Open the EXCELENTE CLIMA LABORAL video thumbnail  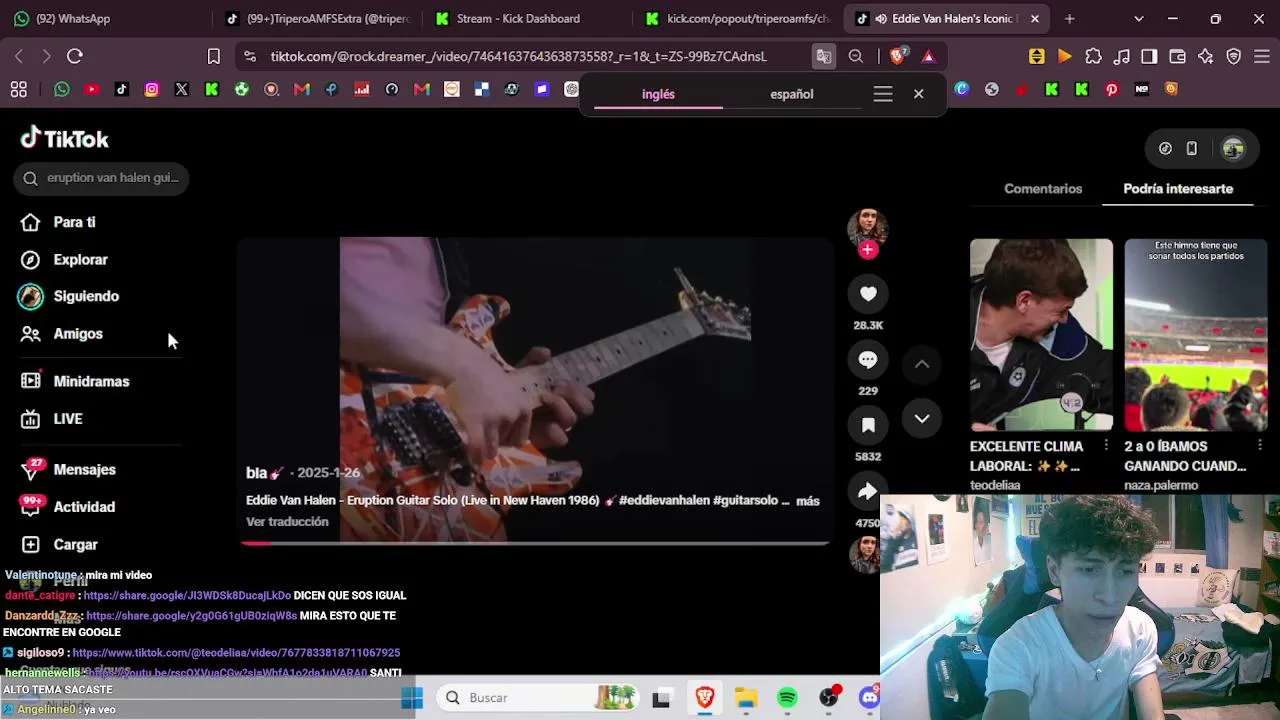(x=1041, y=335)
